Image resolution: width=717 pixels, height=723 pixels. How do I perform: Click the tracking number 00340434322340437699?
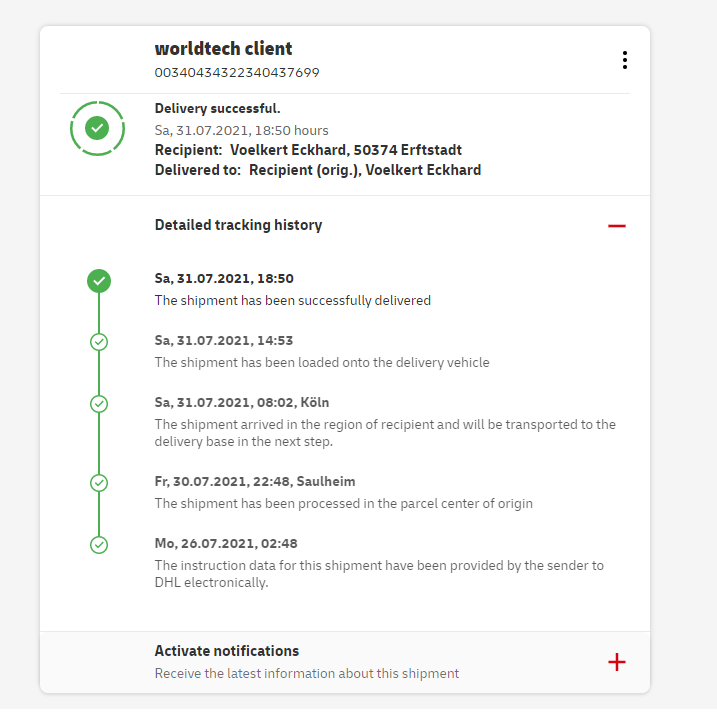tap(237, 72)
